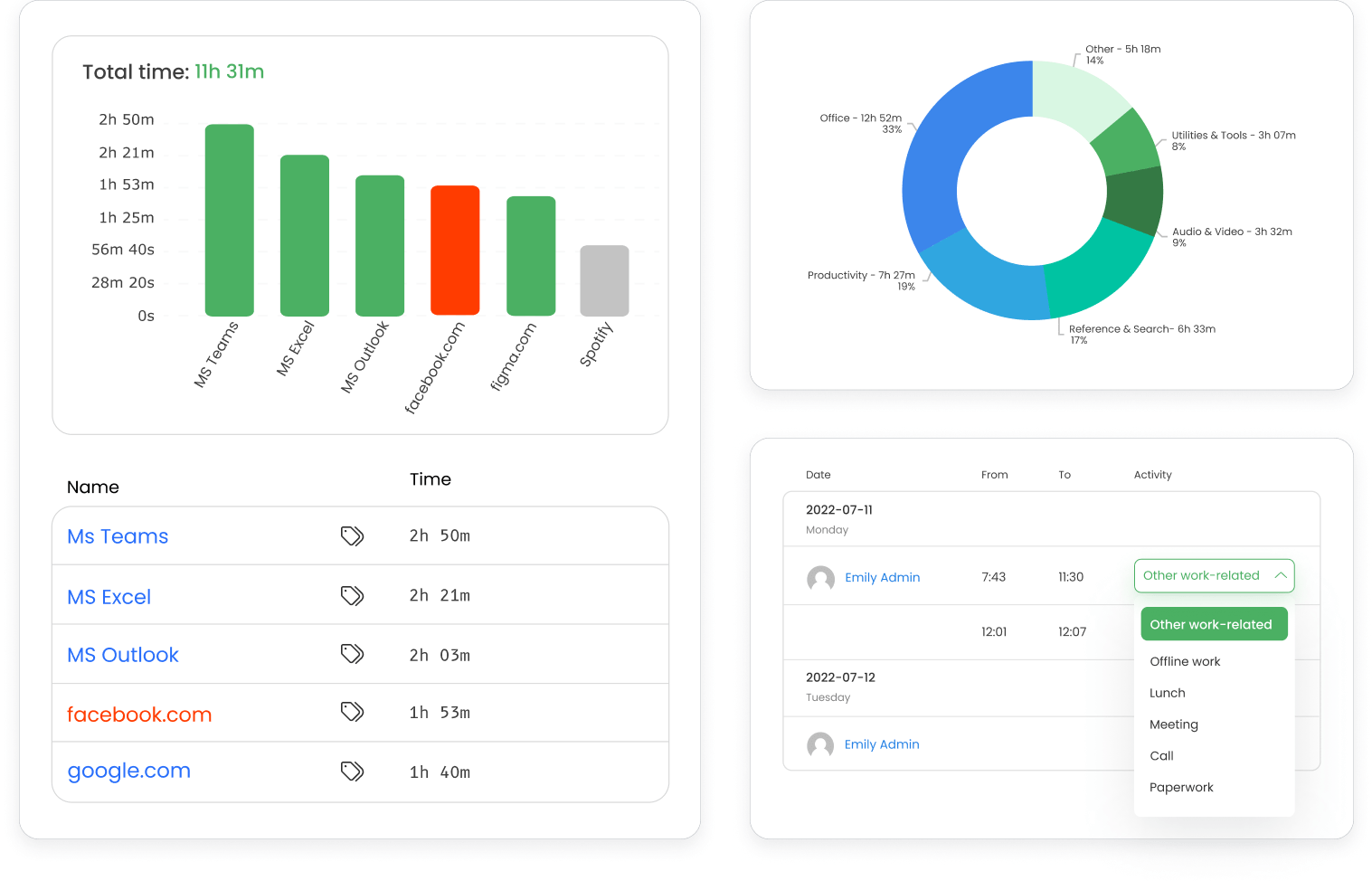Click the 12:07 To time
Viewport: 1372px width, 890px height.
(1073, 632)
